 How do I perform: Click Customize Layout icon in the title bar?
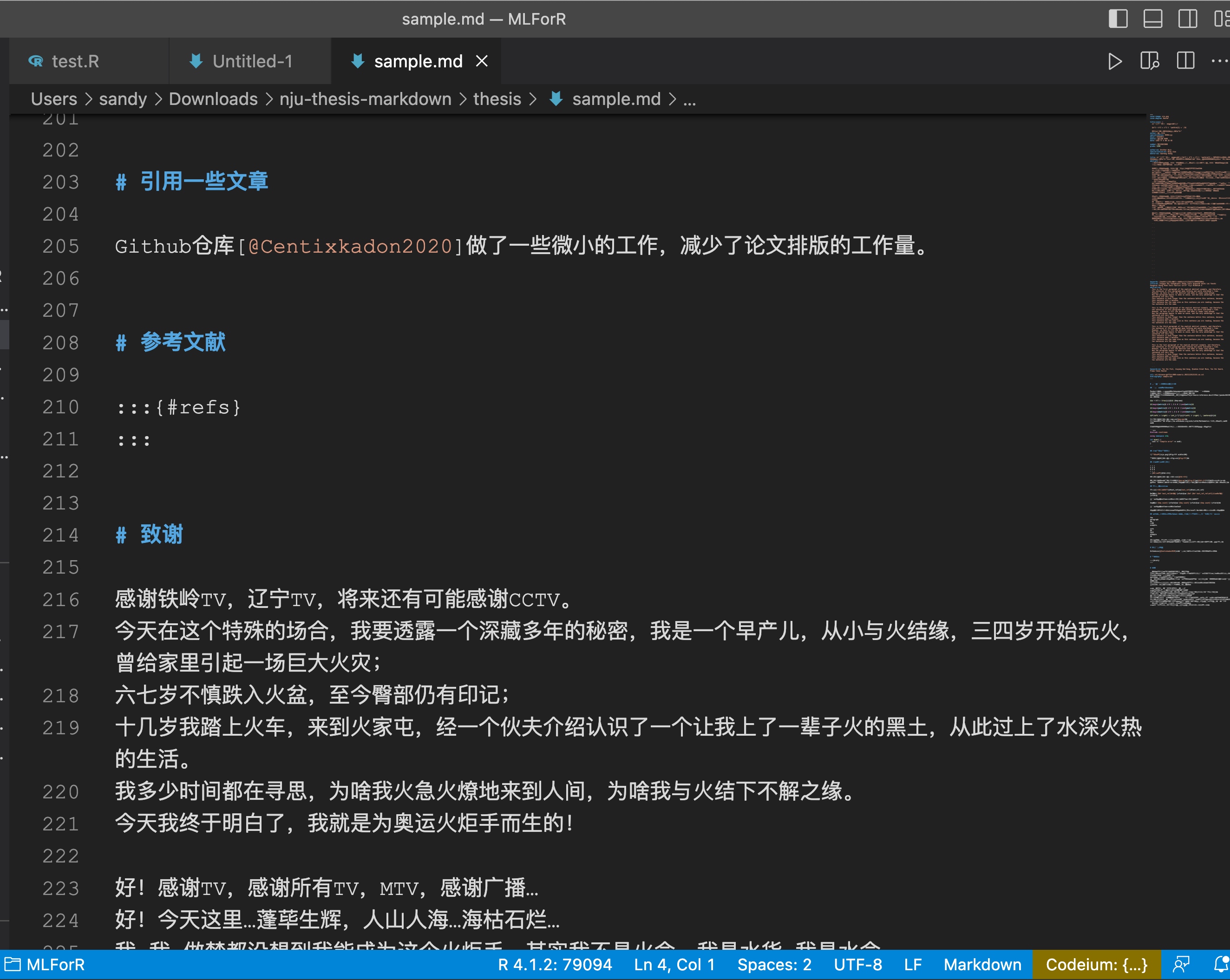[1222, 19]
